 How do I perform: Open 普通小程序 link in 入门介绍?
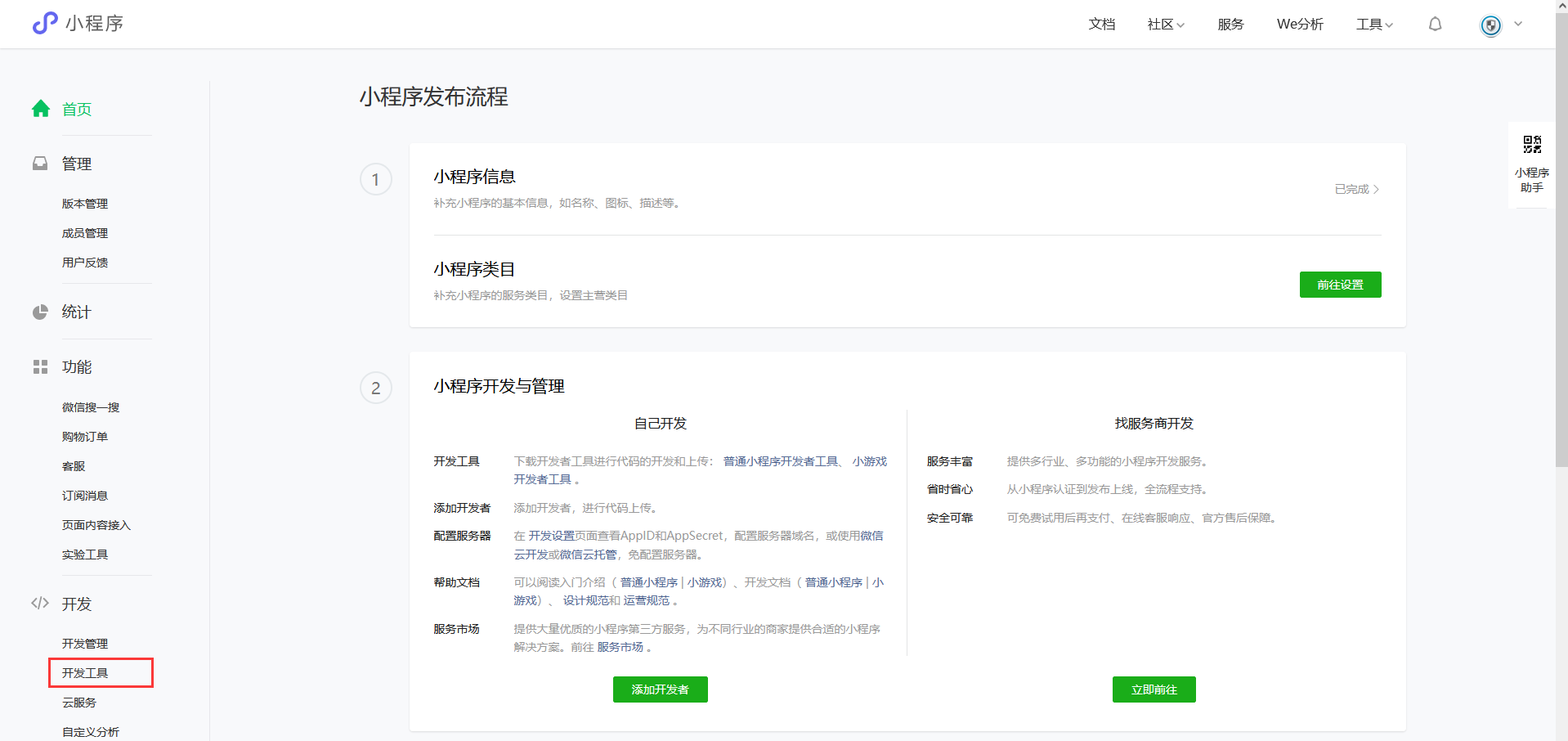pyautogui.click(x=649, y=582)
